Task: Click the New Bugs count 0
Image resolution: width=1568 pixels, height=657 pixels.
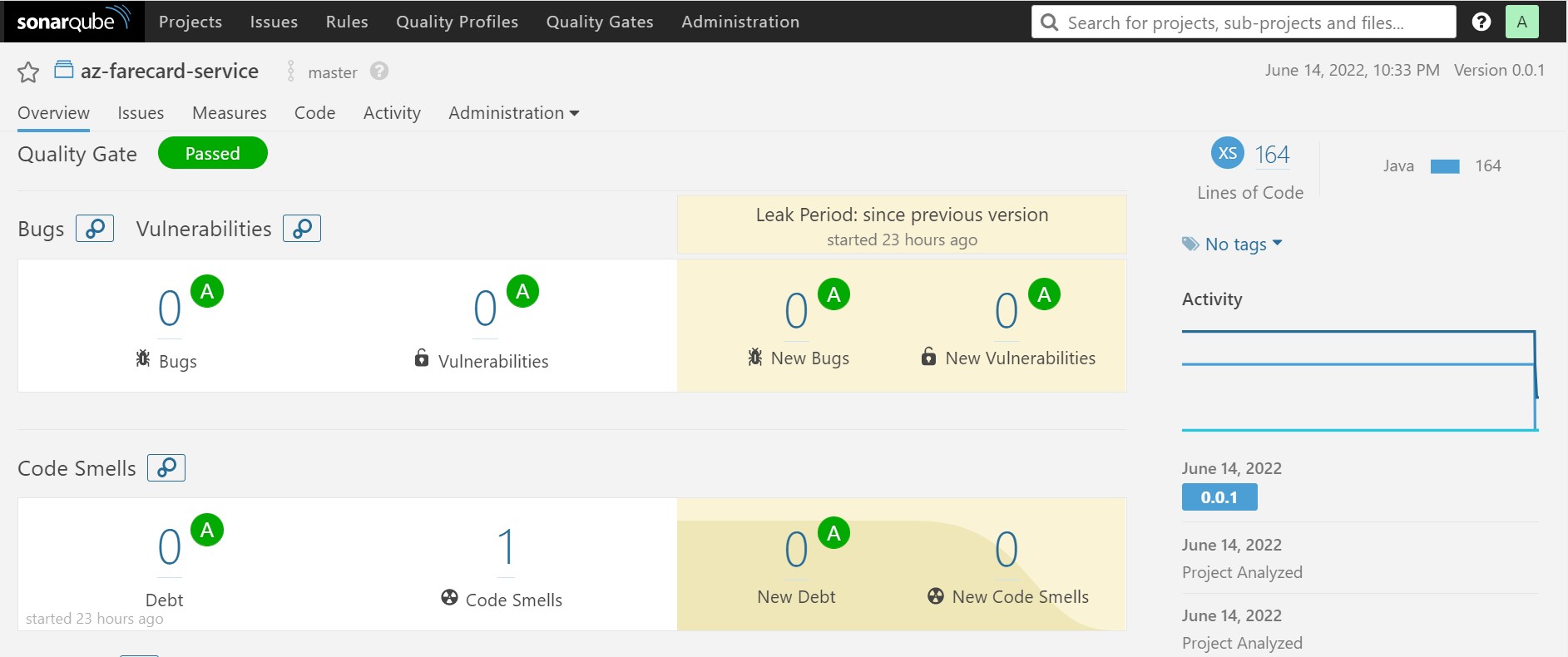Action: click(796, 311)
